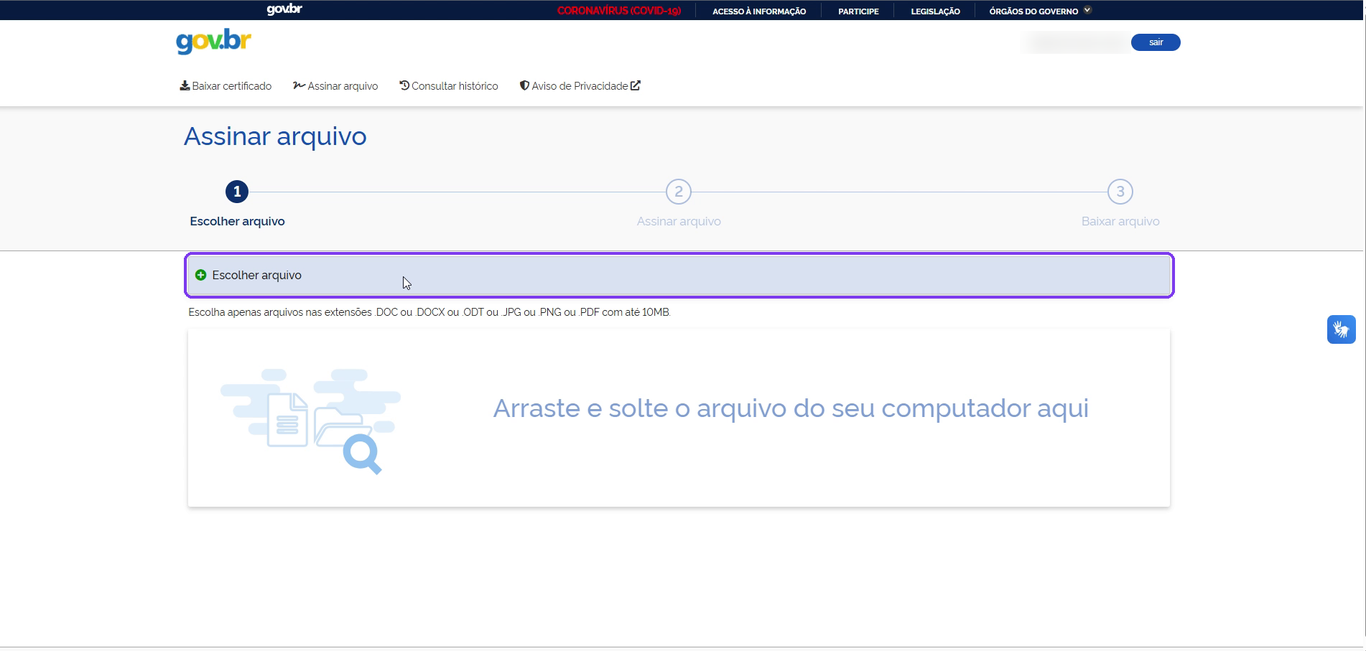Click the Assinar arquivo page heading

275,136
